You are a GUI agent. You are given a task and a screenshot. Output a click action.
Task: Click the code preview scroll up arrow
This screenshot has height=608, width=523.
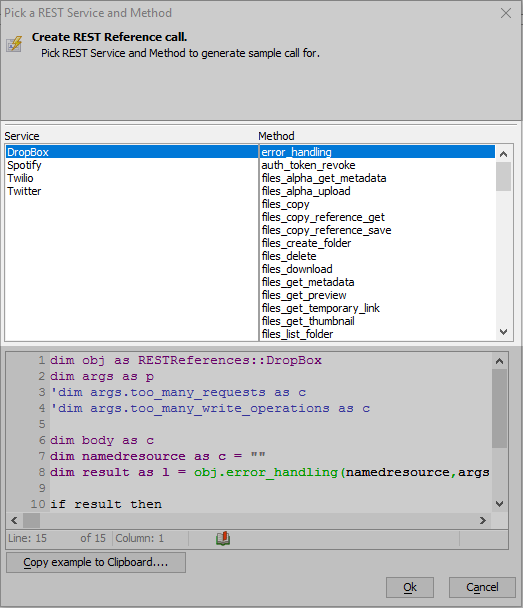point(499,361)
